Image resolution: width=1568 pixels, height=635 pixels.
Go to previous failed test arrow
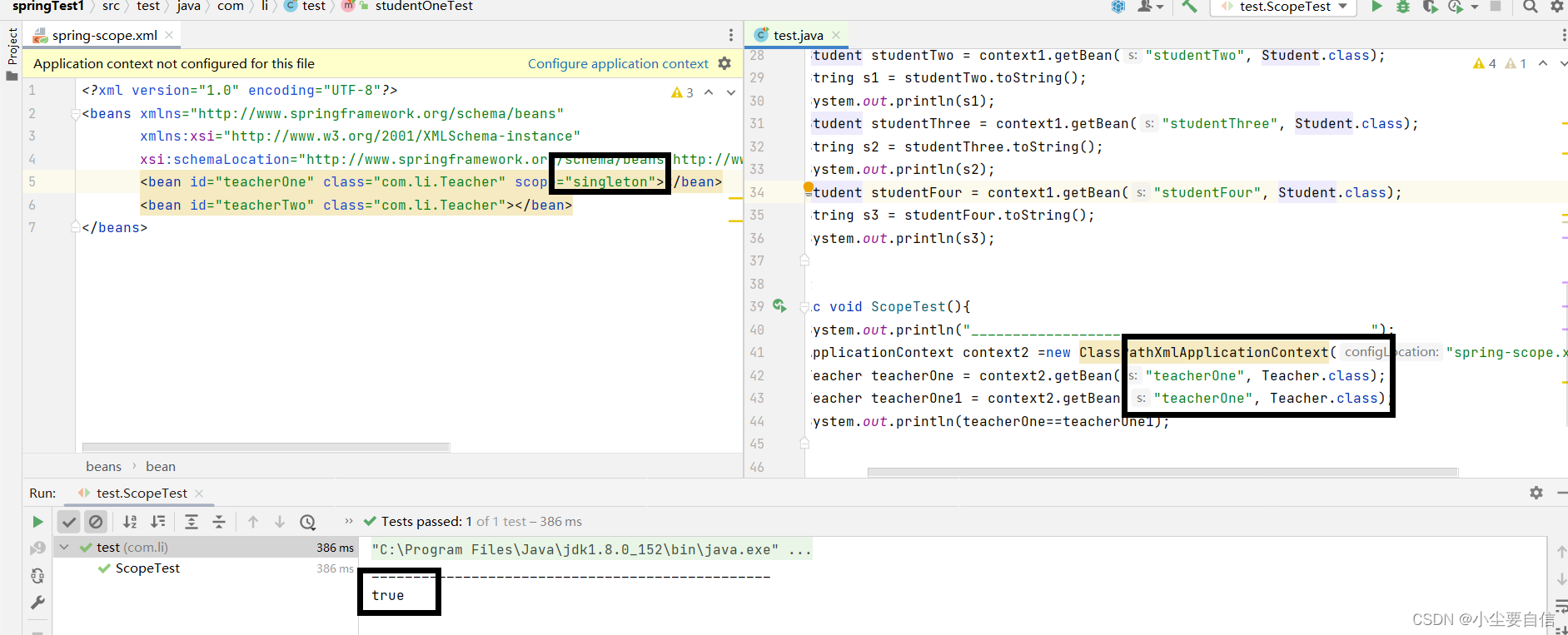[x=253, y=522]
